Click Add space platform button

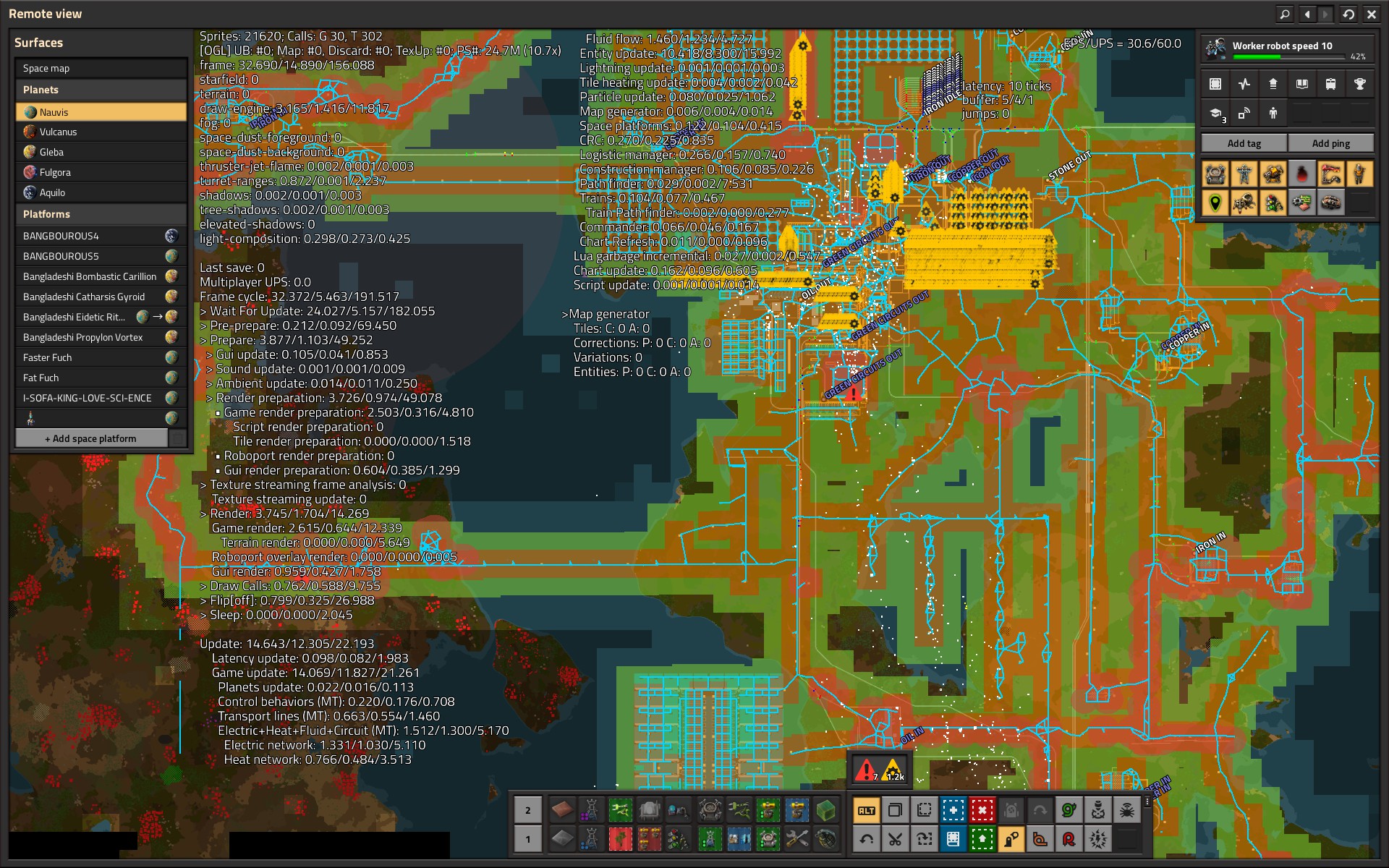(x=91, y=438)
